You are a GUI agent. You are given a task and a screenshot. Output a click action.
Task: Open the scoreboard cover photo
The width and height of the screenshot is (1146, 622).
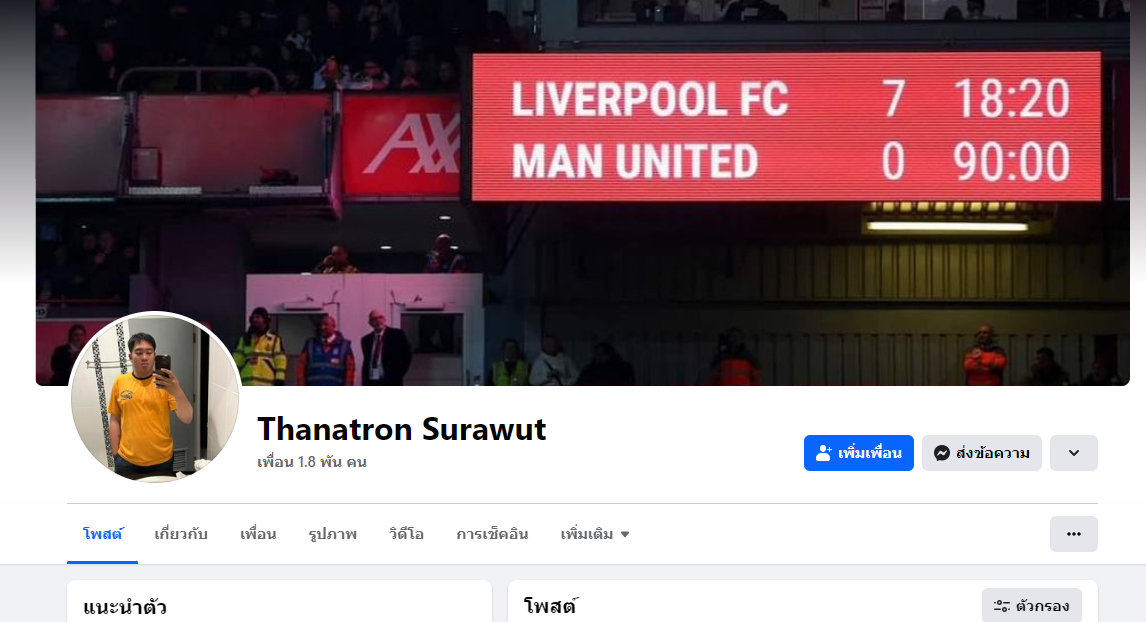click(583, 193)
